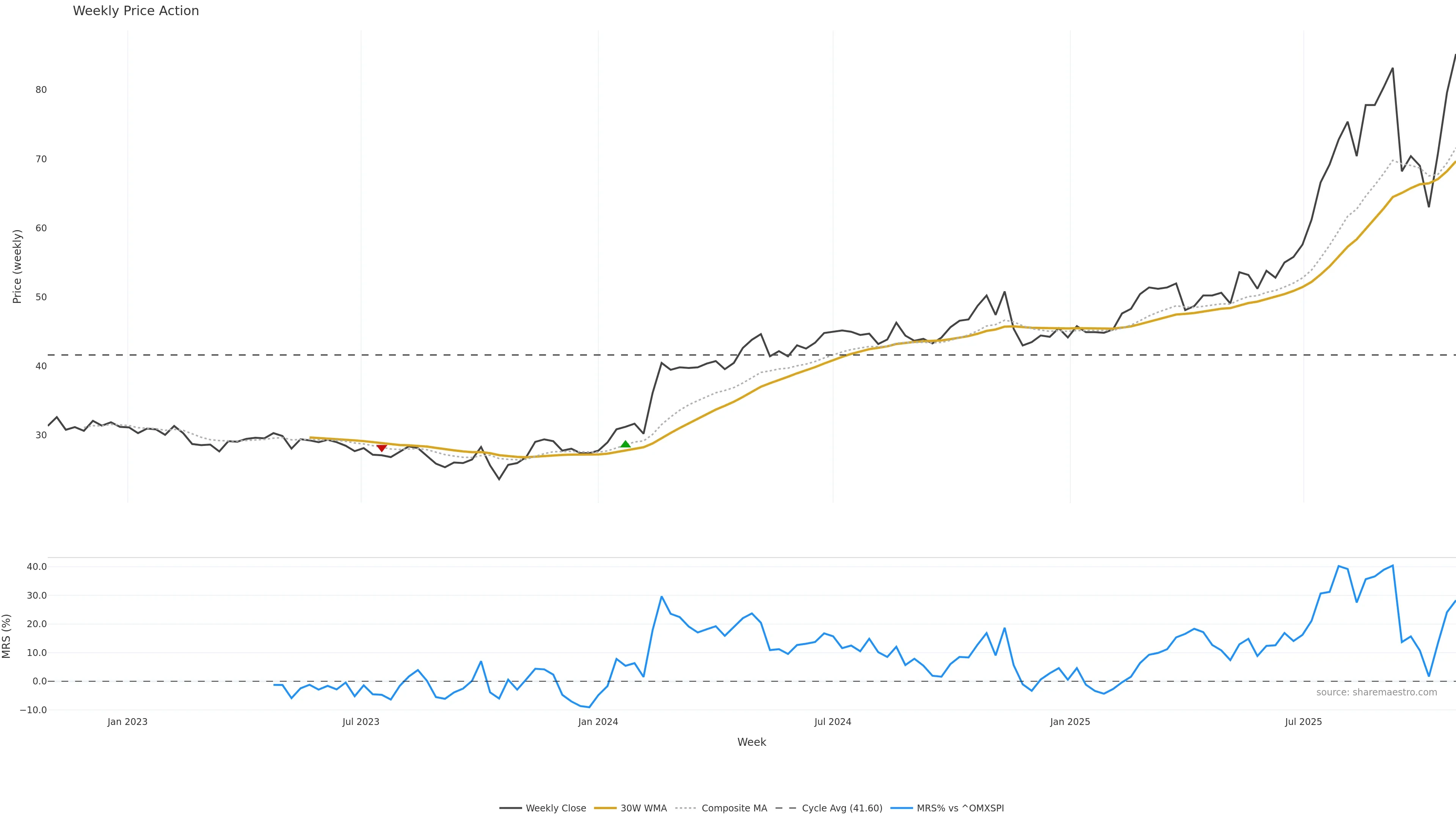
Task: Hide MRS% vs ^OMXSPI legend entry
Action: point(960,808)
